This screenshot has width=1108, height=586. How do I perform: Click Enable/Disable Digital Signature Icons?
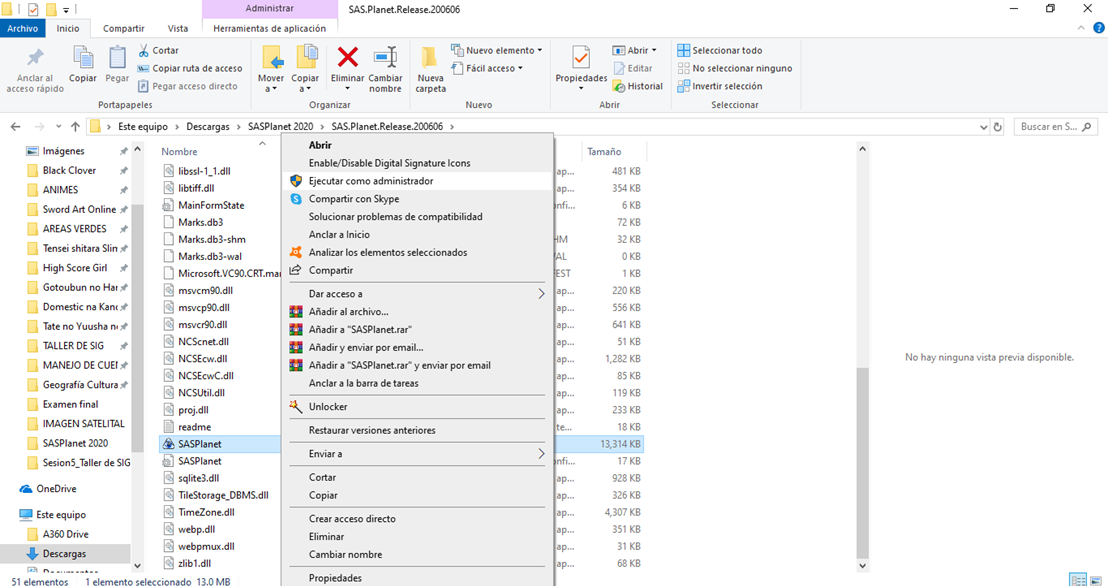[x=417, y=163]
